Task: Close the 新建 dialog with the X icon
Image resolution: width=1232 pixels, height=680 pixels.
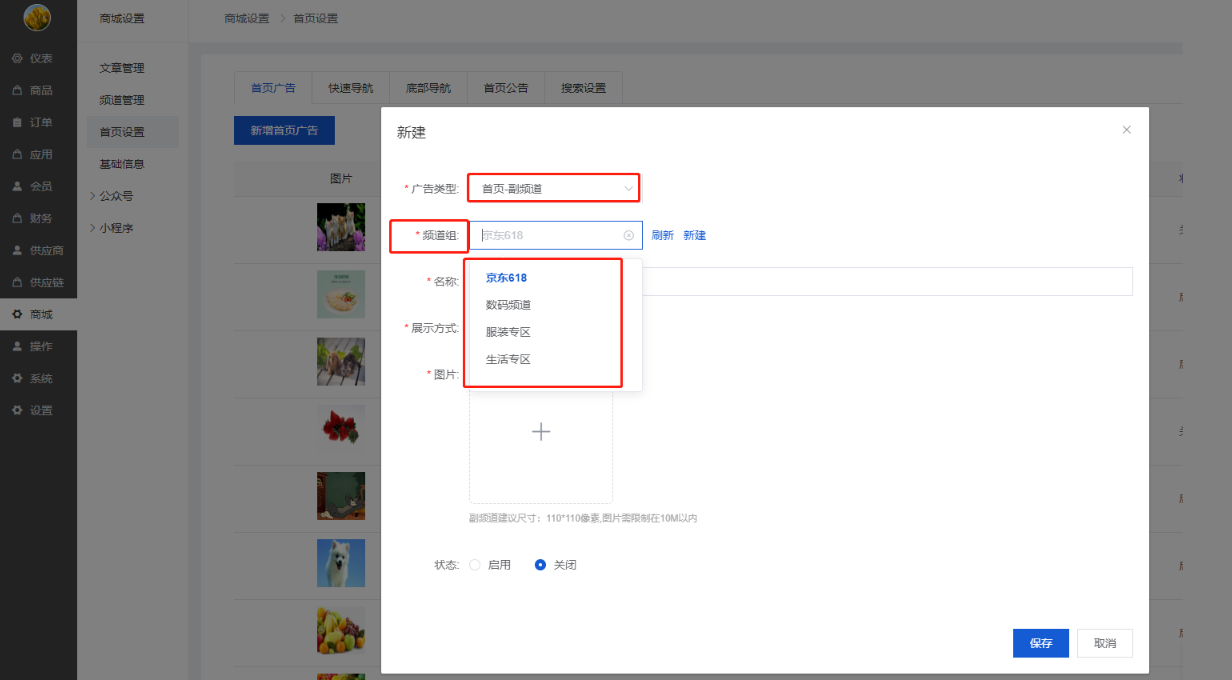Action: [1127, 130]
